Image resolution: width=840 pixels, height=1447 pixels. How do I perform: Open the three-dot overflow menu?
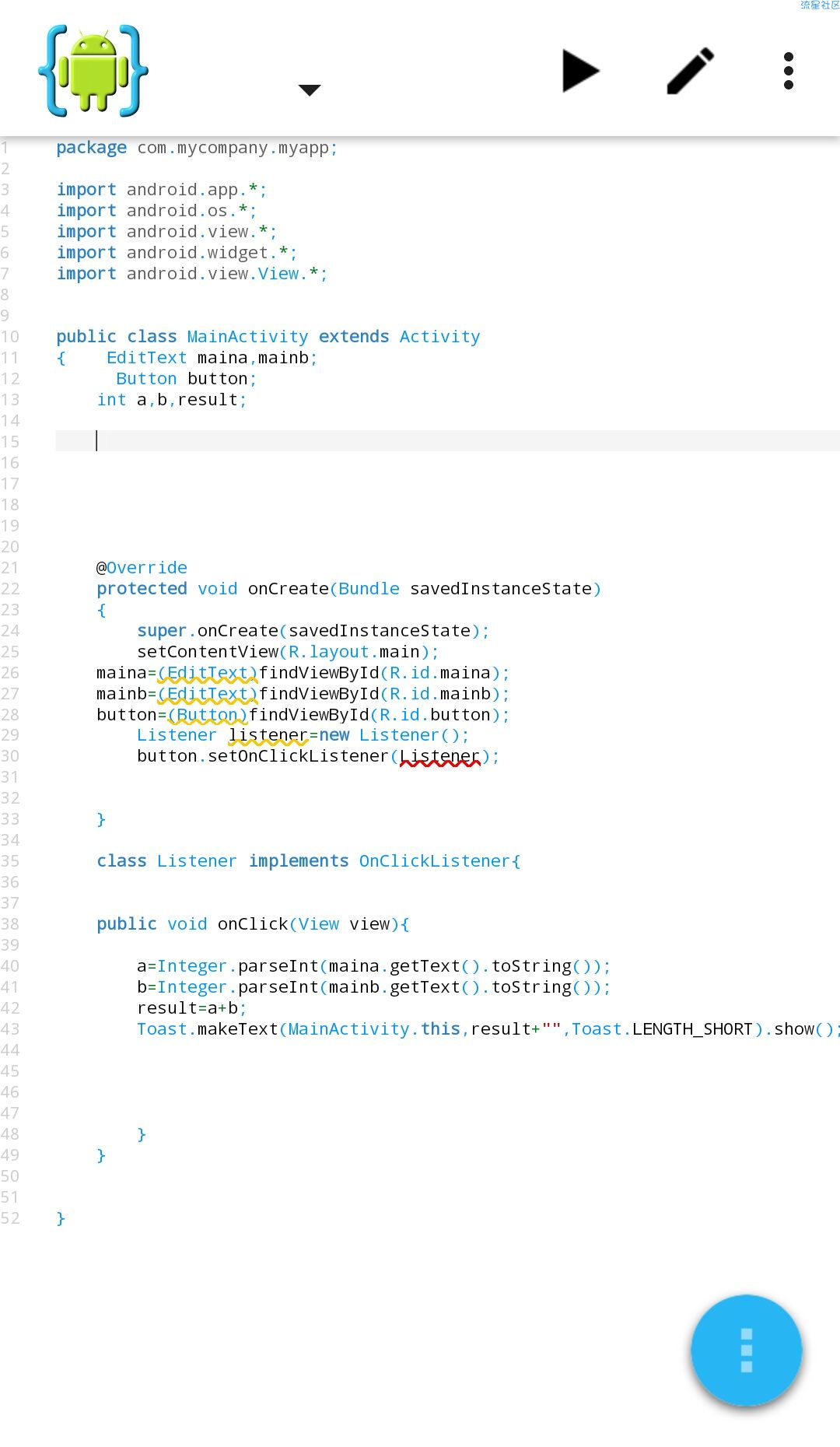coord(789,71)
